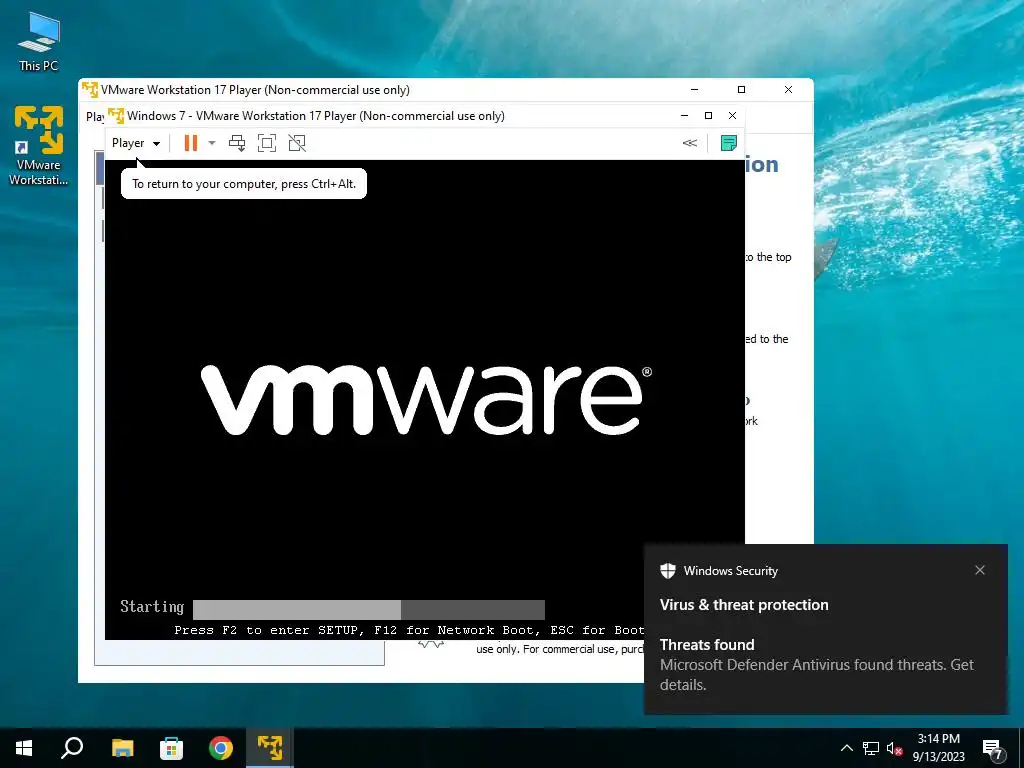Open the Action Center notifications icon
Screen dimensions: 1024x768
(x=993, y=749)
